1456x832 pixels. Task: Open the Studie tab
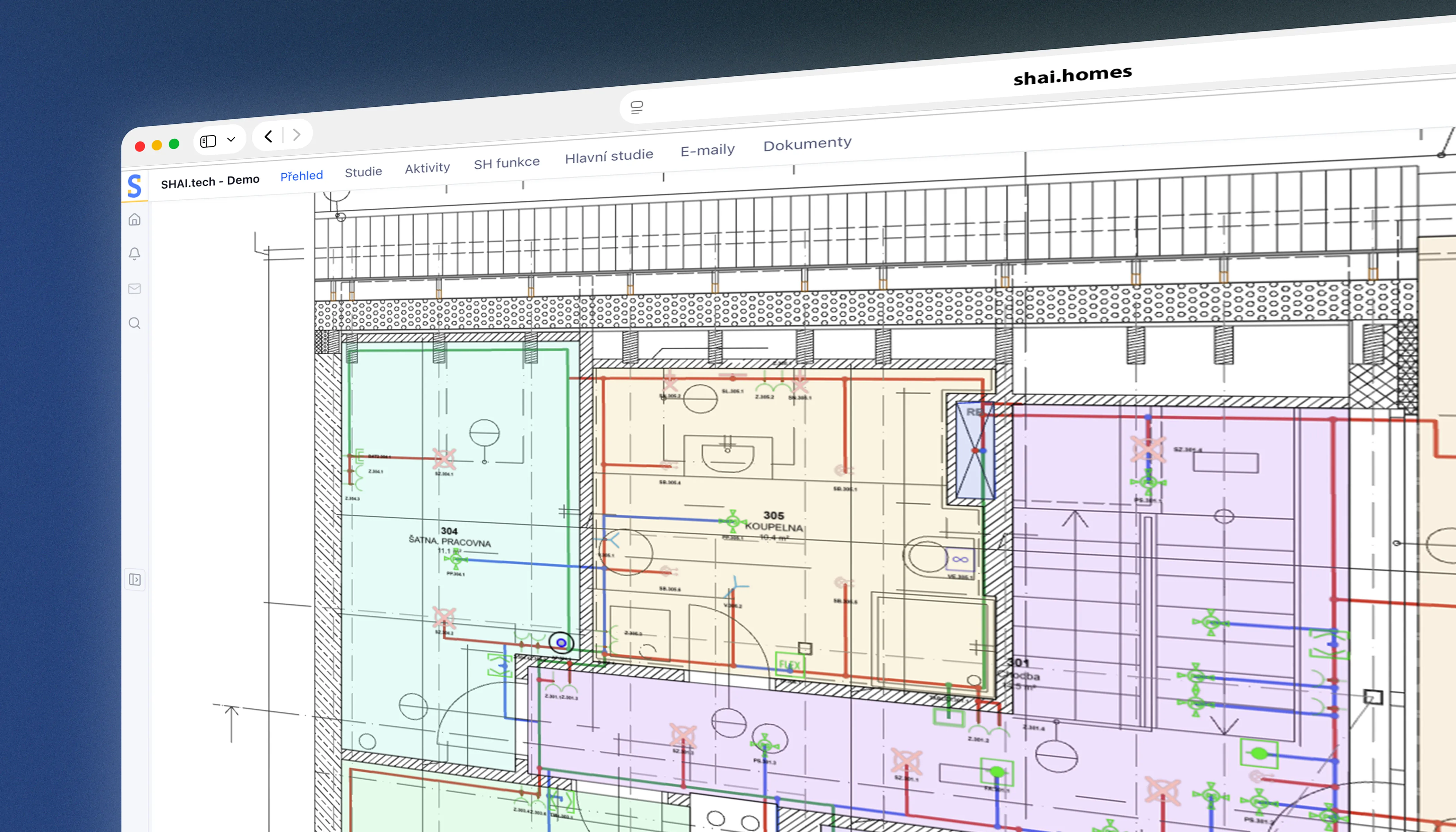(363, 172)
